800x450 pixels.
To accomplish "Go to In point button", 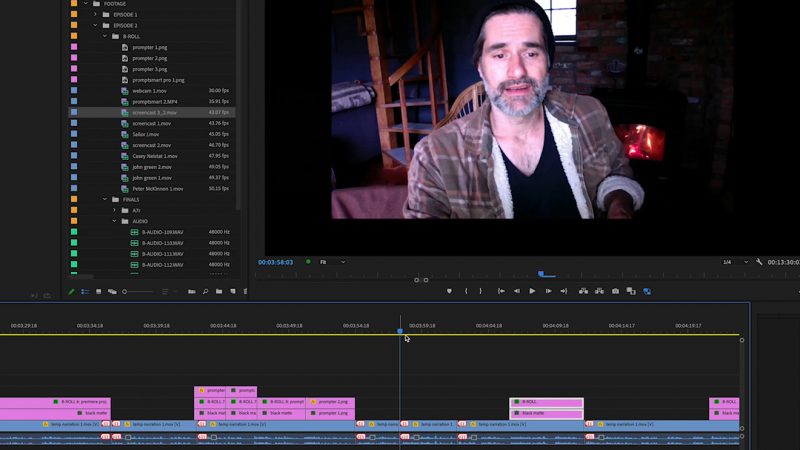I will coord(501,291).
